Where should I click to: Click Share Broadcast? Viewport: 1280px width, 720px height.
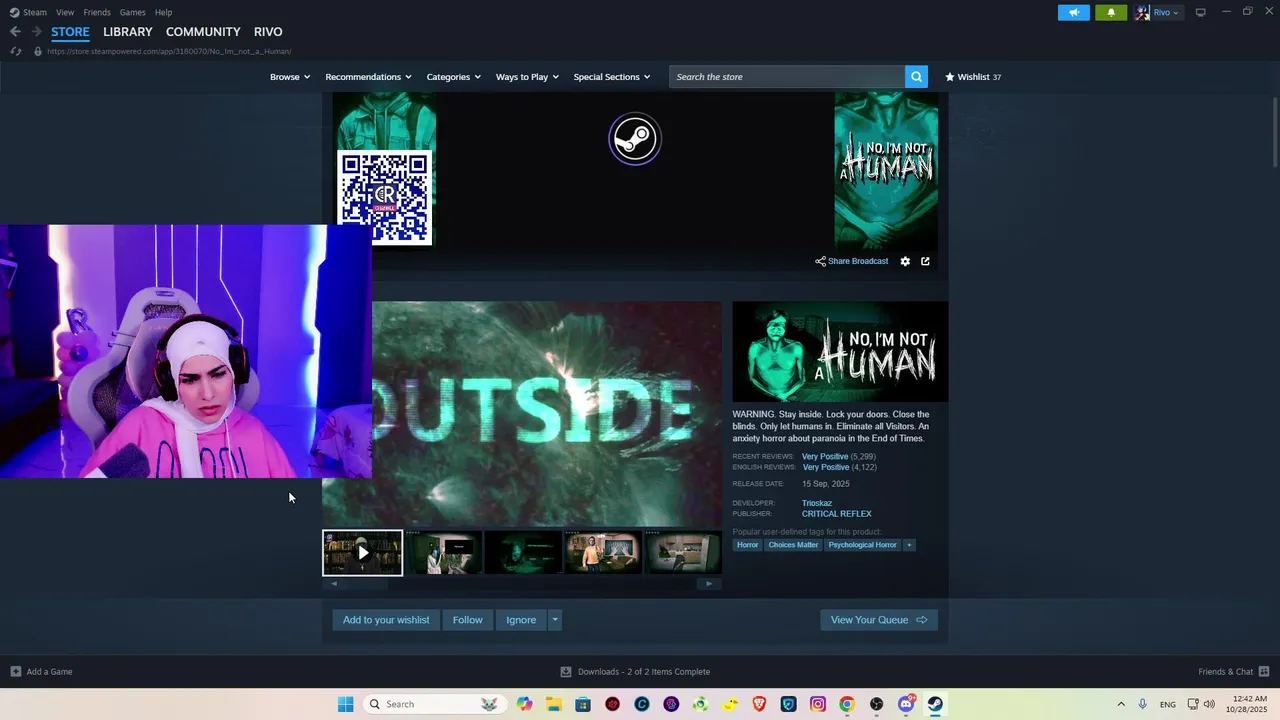coord(851,261)
